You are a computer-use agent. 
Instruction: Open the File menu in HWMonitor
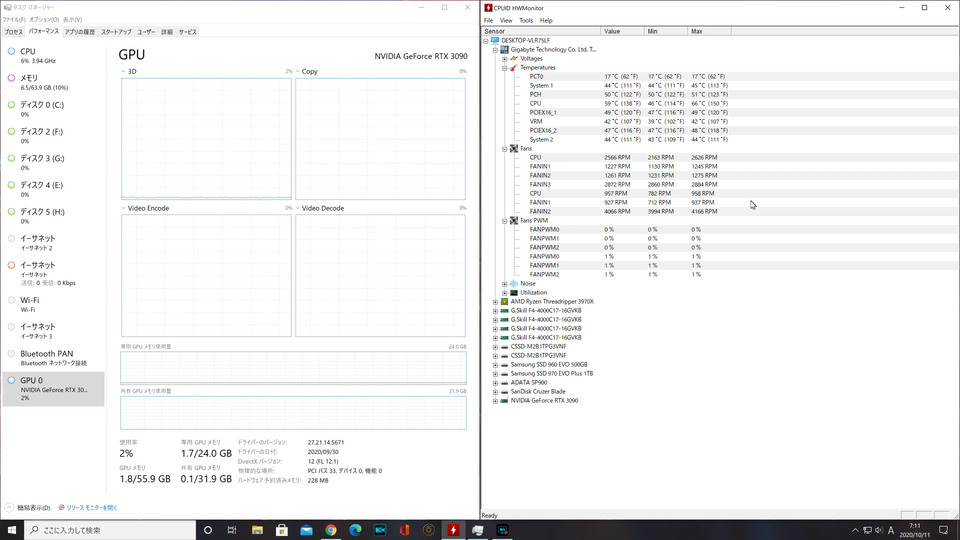[489, 20]
